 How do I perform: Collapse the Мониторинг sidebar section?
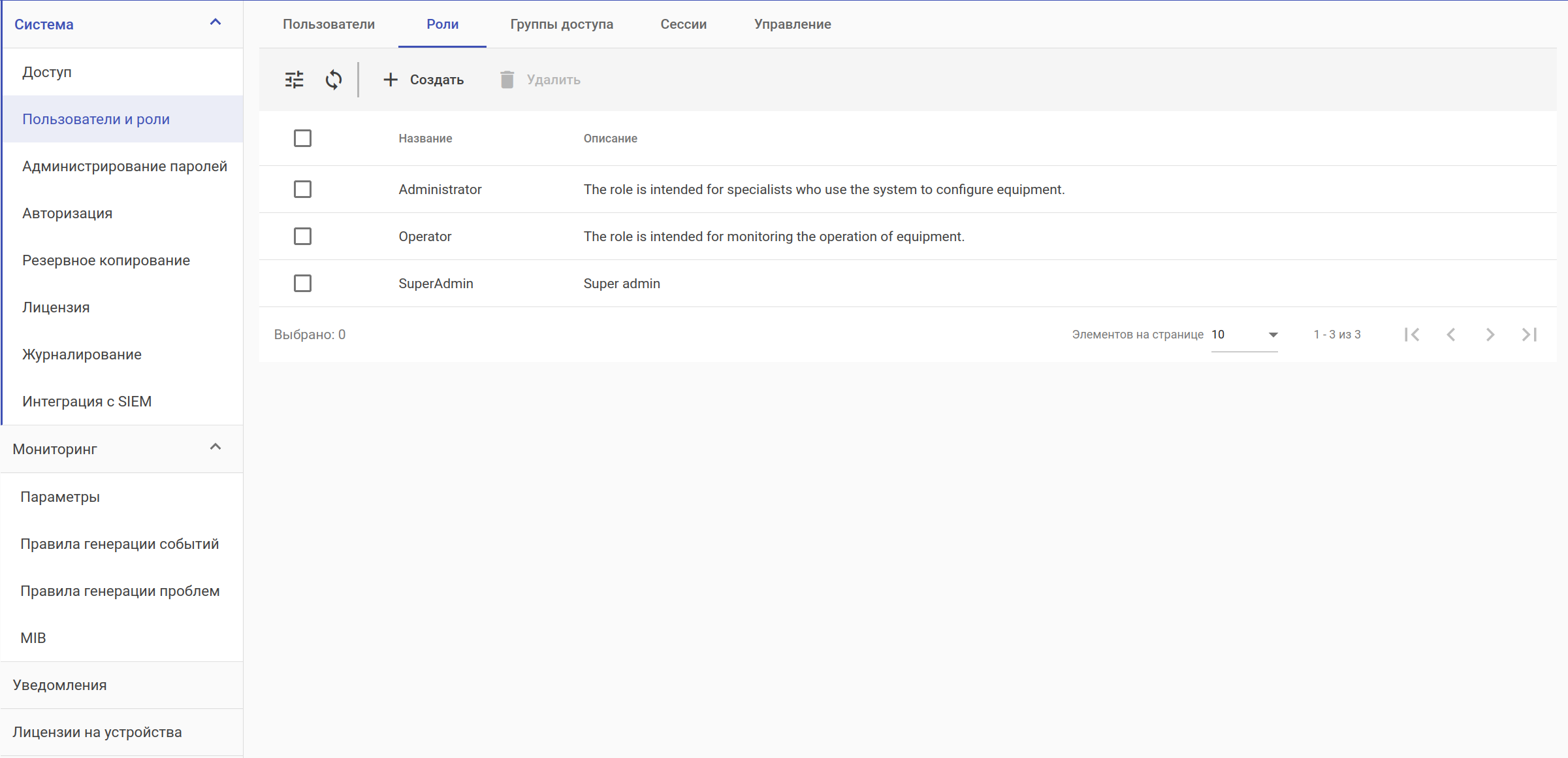click(x=216, y=448)
